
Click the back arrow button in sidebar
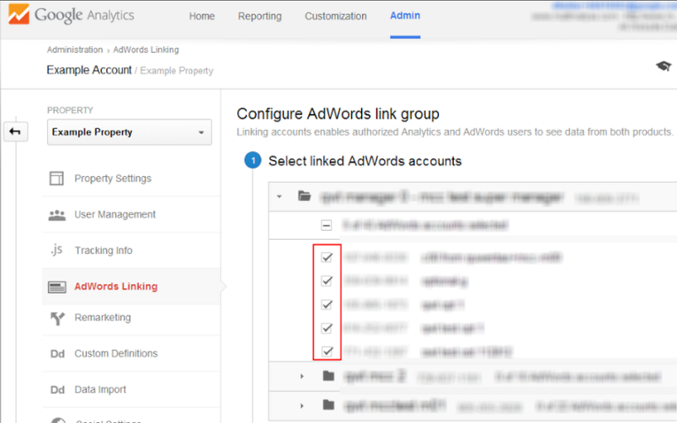[x=16, y=131]
